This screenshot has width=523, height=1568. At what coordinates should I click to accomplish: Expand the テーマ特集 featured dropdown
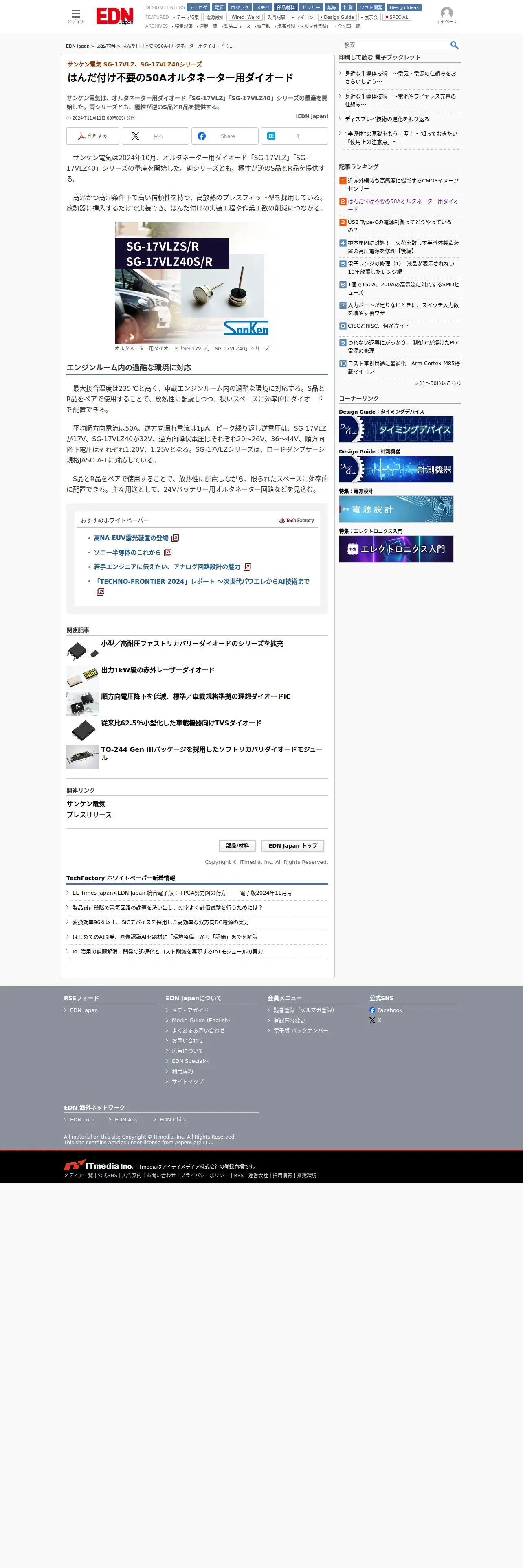click(186, 17)
